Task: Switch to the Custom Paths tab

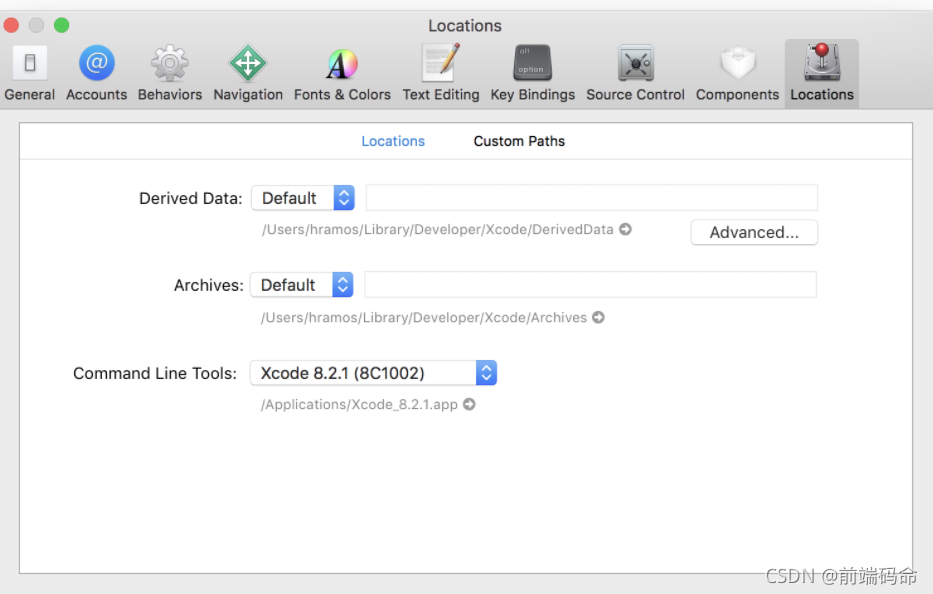Action: click(519, 141)
